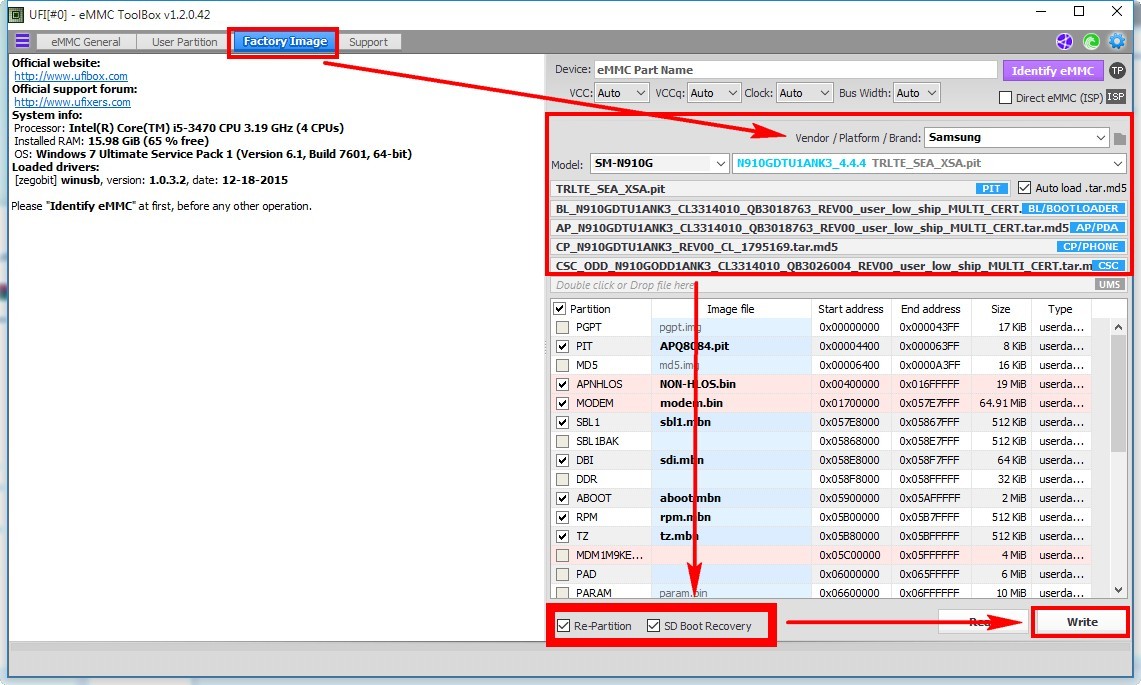Check the PGPT partition checkbox
This screenshot has width=1141, height=685.
coord(562,328)
